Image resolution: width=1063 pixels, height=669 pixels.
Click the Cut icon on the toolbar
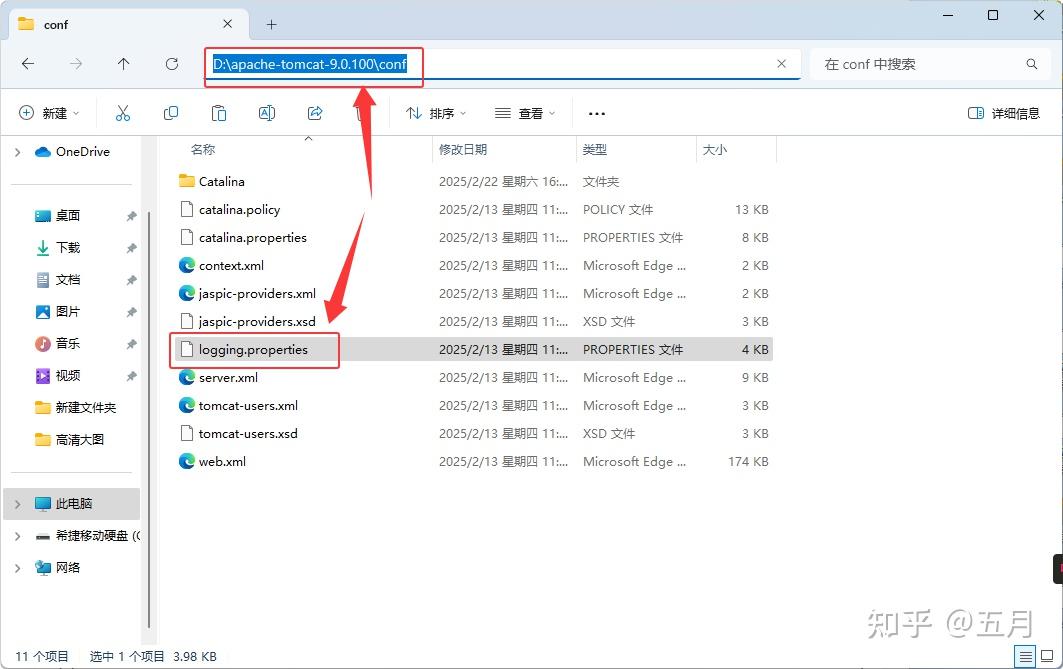point(123,113)
